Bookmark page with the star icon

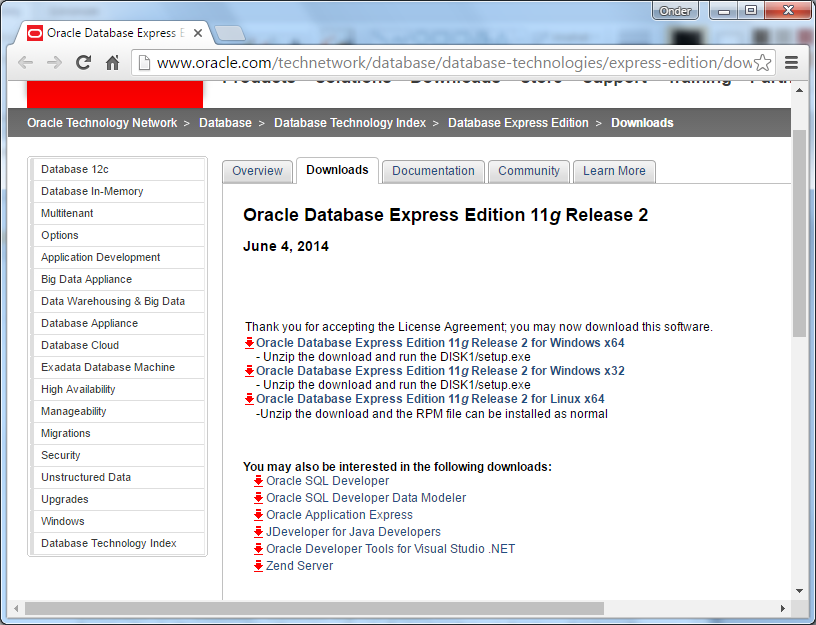click(x=762, y=63)
